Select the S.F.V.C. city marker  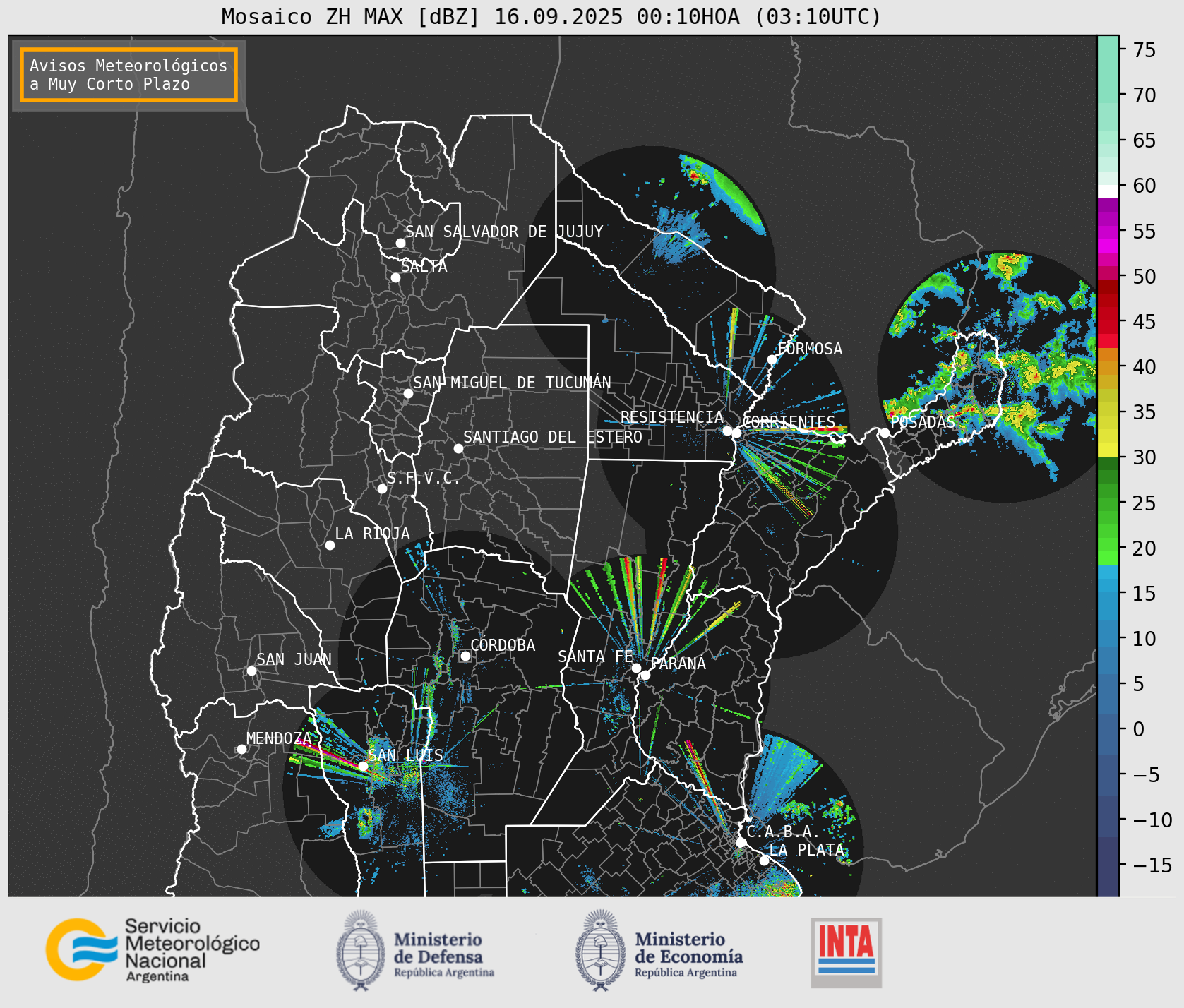382,488
